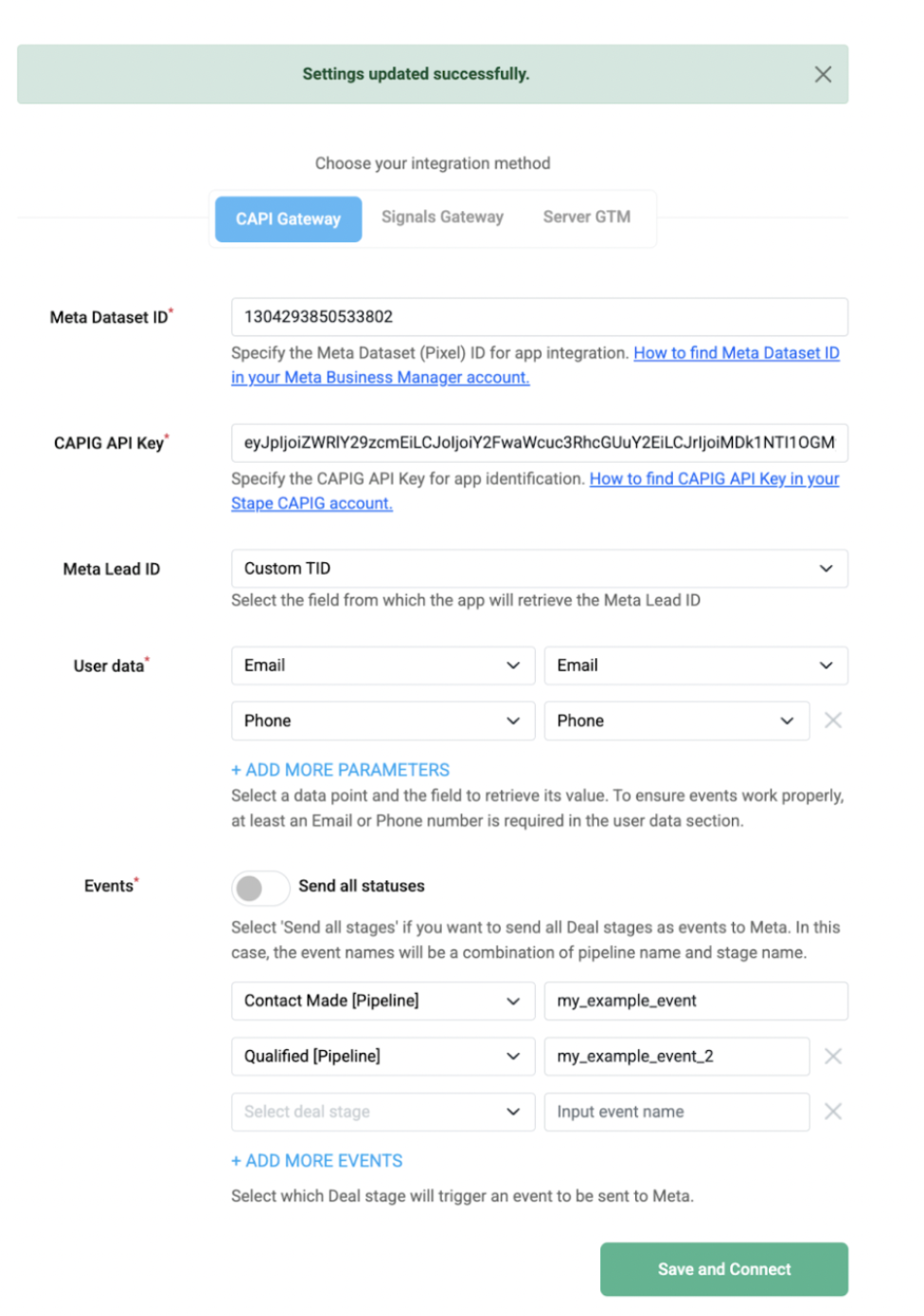Screen dimensions: 924x1316
Task: Click + ADD MORE PARAMETERS link
Action: (341, 770)
